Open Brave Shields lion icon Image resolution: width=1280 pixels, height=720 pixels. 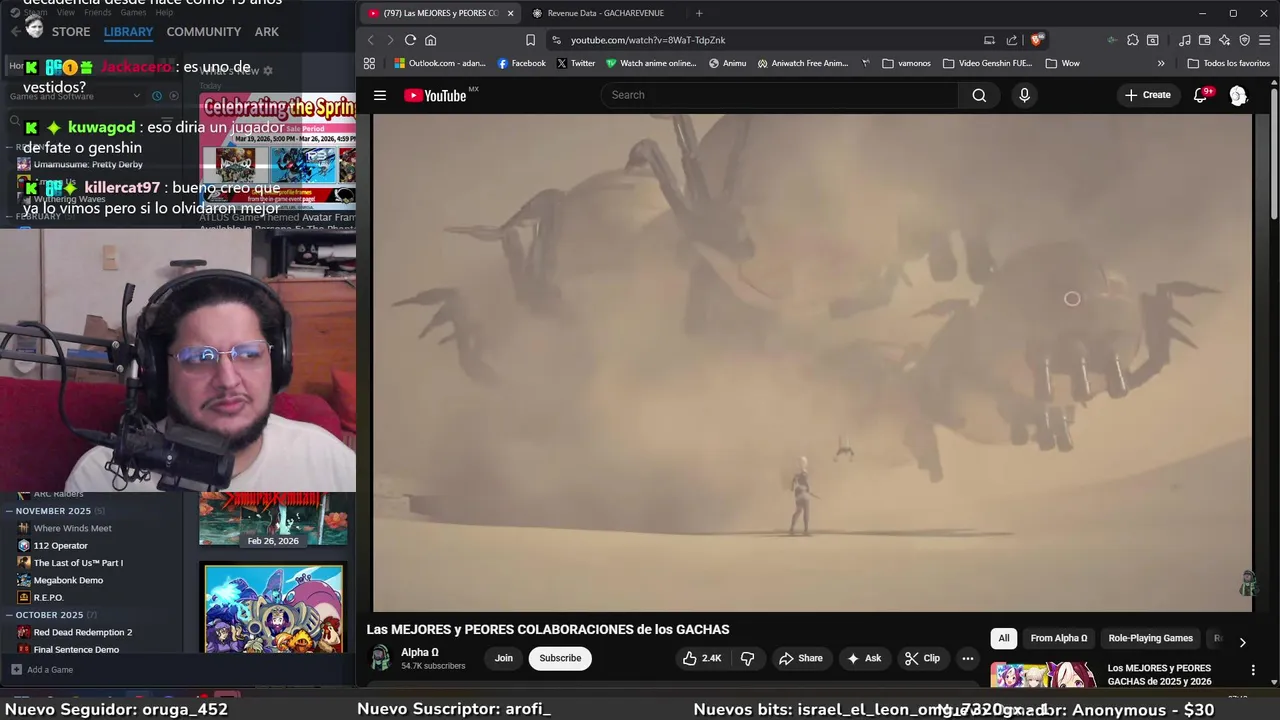1037,40
